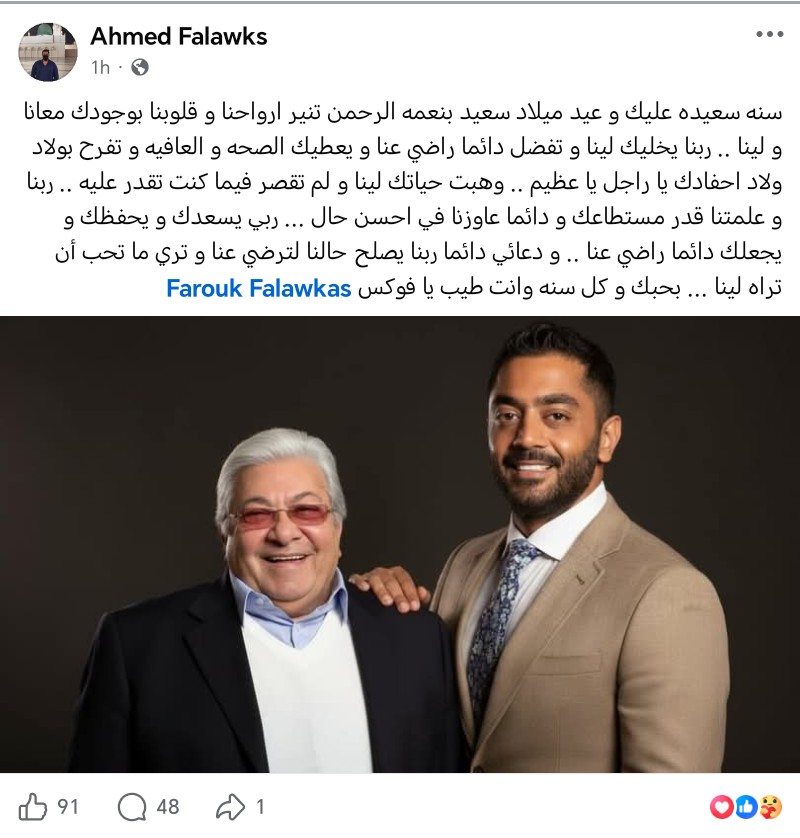Click the care hug emoji reaction
Screen dimensions: 800x838
[x=770, y=807]
